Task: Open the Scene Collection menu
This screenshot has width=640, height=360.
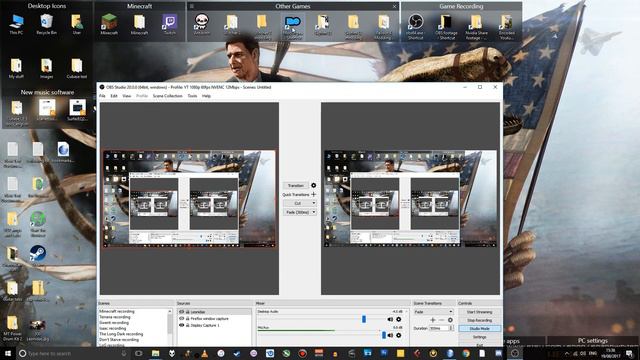Action: coord(167,96)
